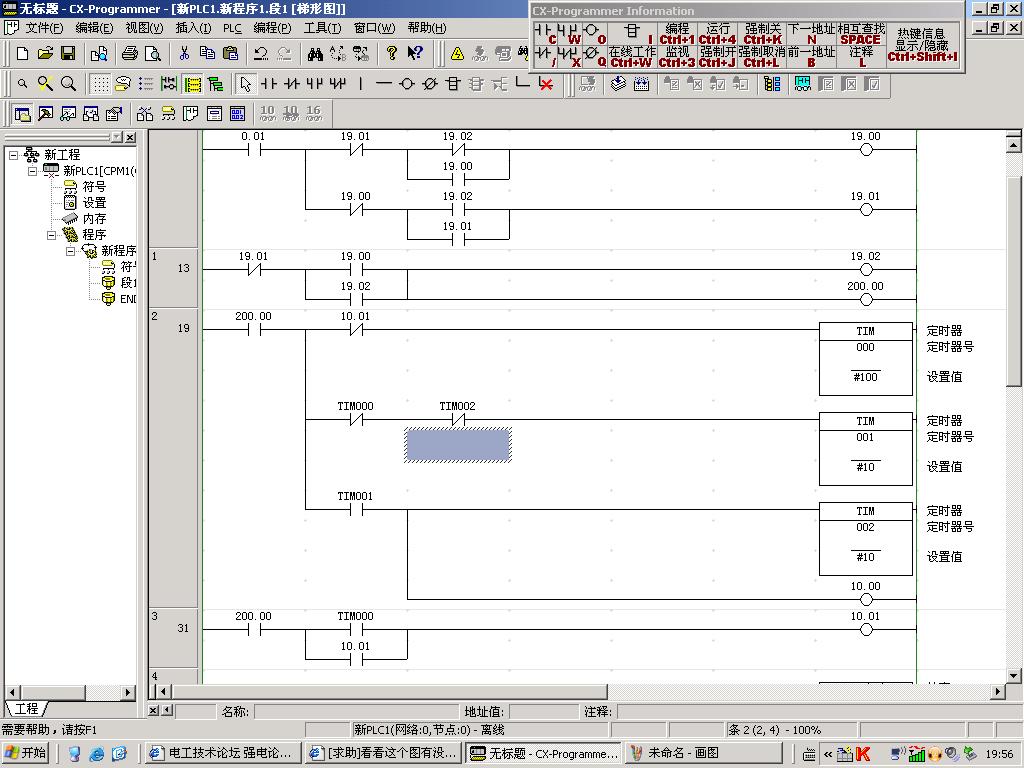
Task: Create a new file with New icon
Action: 22,54
